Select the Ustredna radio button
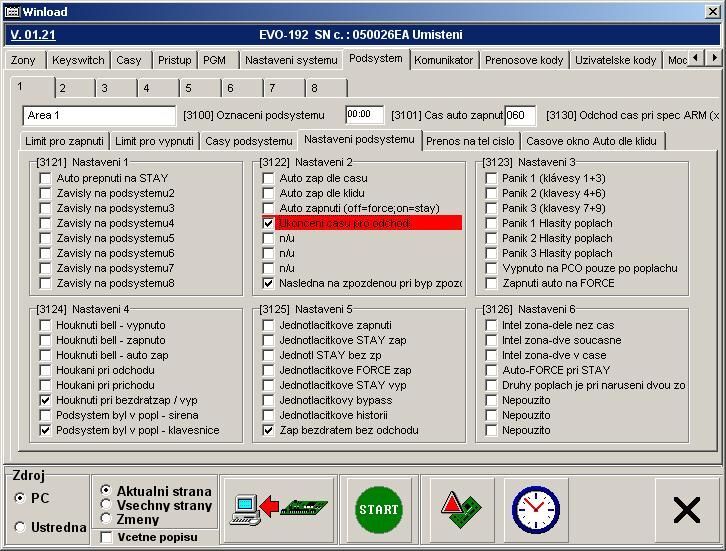This screenshot has width=726, height=551. 21,527
